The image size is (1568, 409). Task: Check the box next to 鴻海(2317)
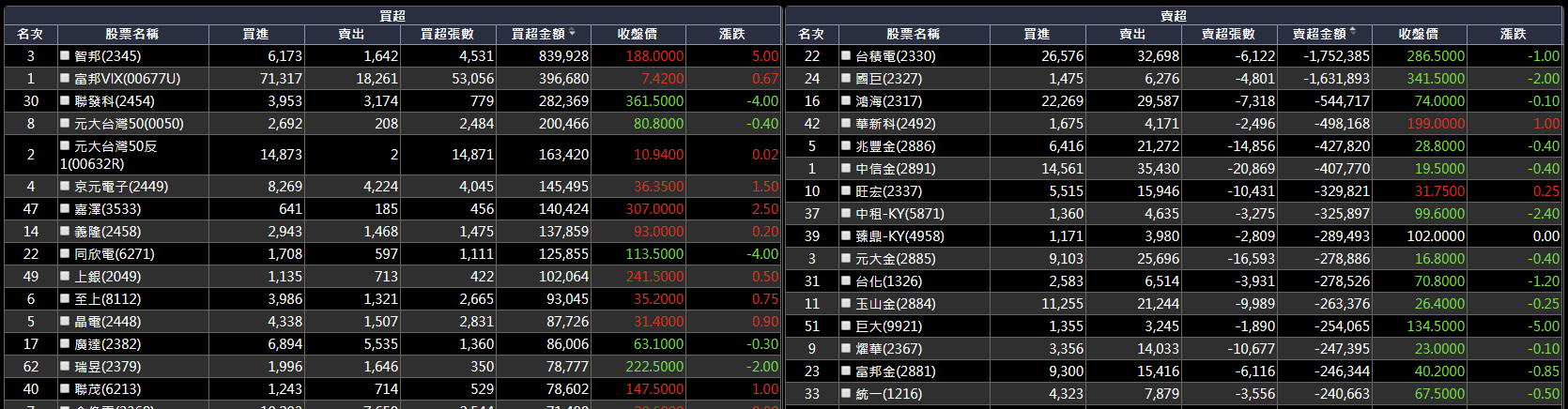coord(846,100)
